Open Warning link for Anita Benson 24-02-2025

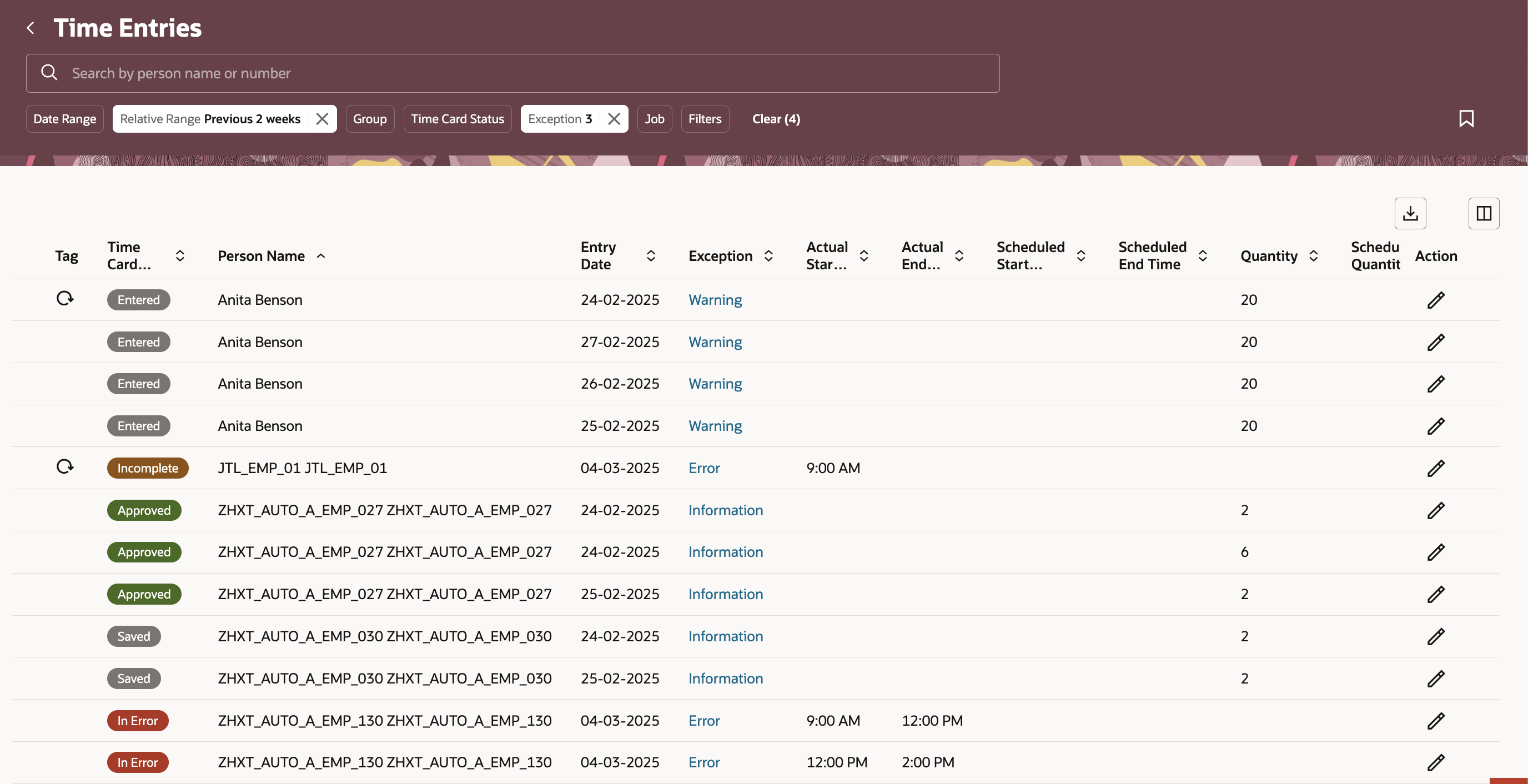click(715, 300)
